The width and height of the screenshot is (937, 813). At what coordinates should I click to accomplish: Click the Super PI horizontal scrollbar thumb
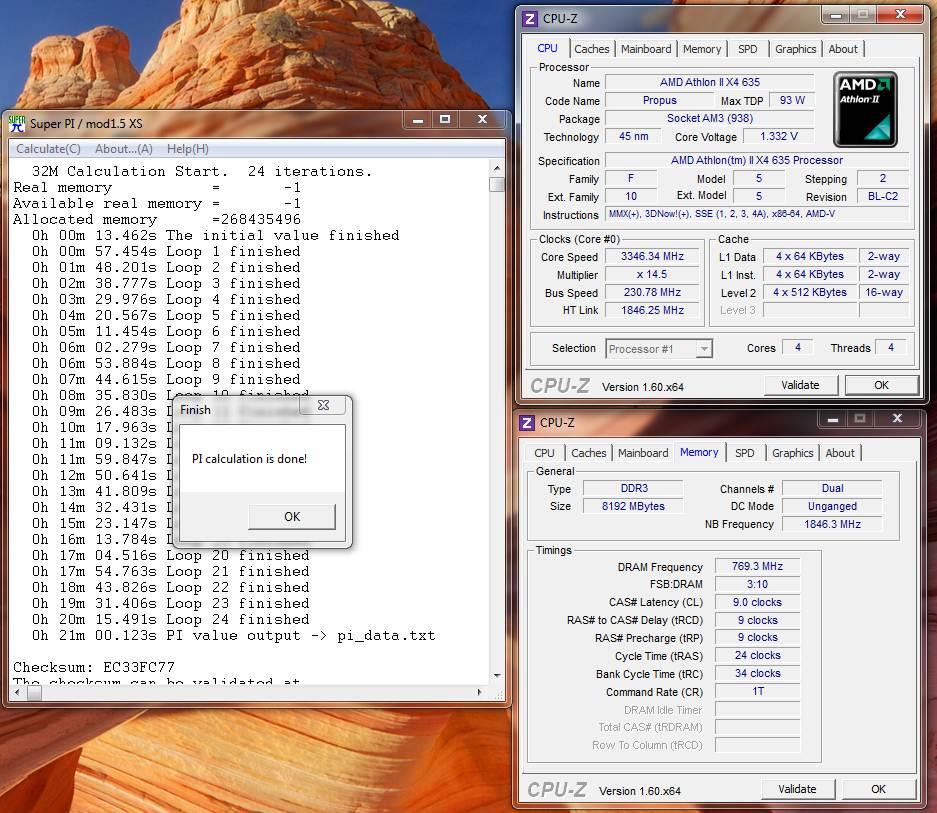[x=34, y=692]
